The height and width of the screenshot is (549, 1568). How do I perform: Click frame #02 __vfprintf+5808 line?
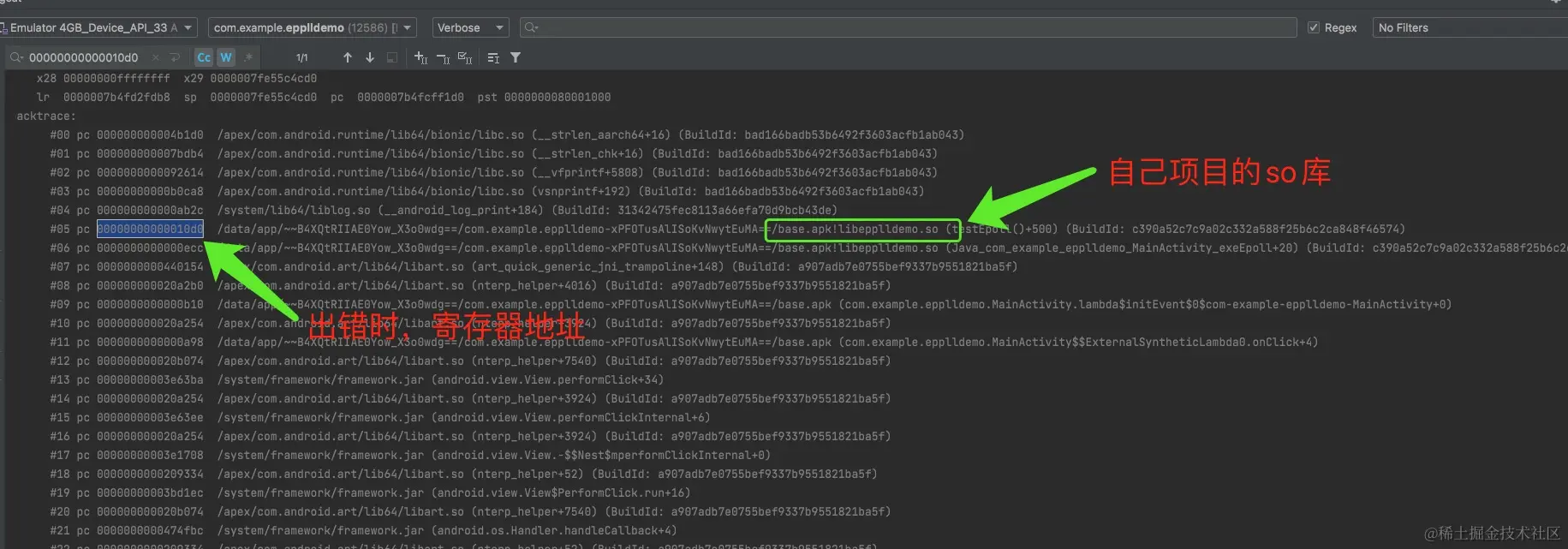(x=494, y=172)
